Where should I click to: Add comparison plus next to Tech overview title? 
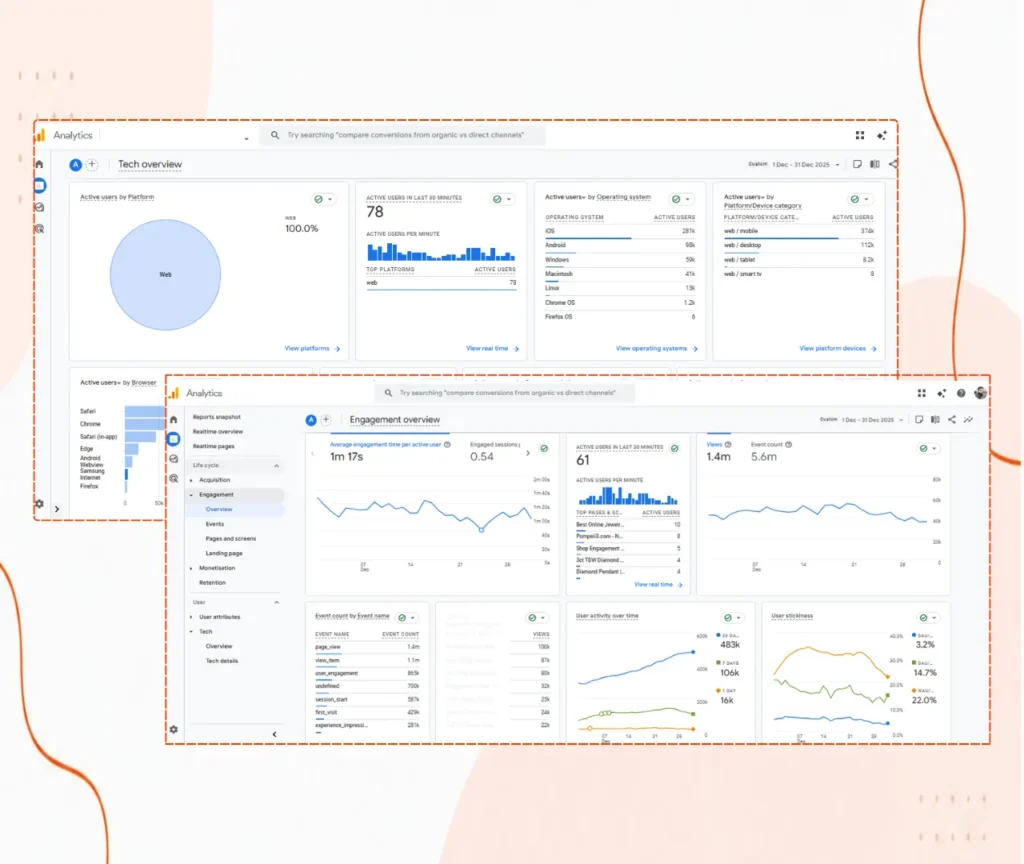point(92,164)
